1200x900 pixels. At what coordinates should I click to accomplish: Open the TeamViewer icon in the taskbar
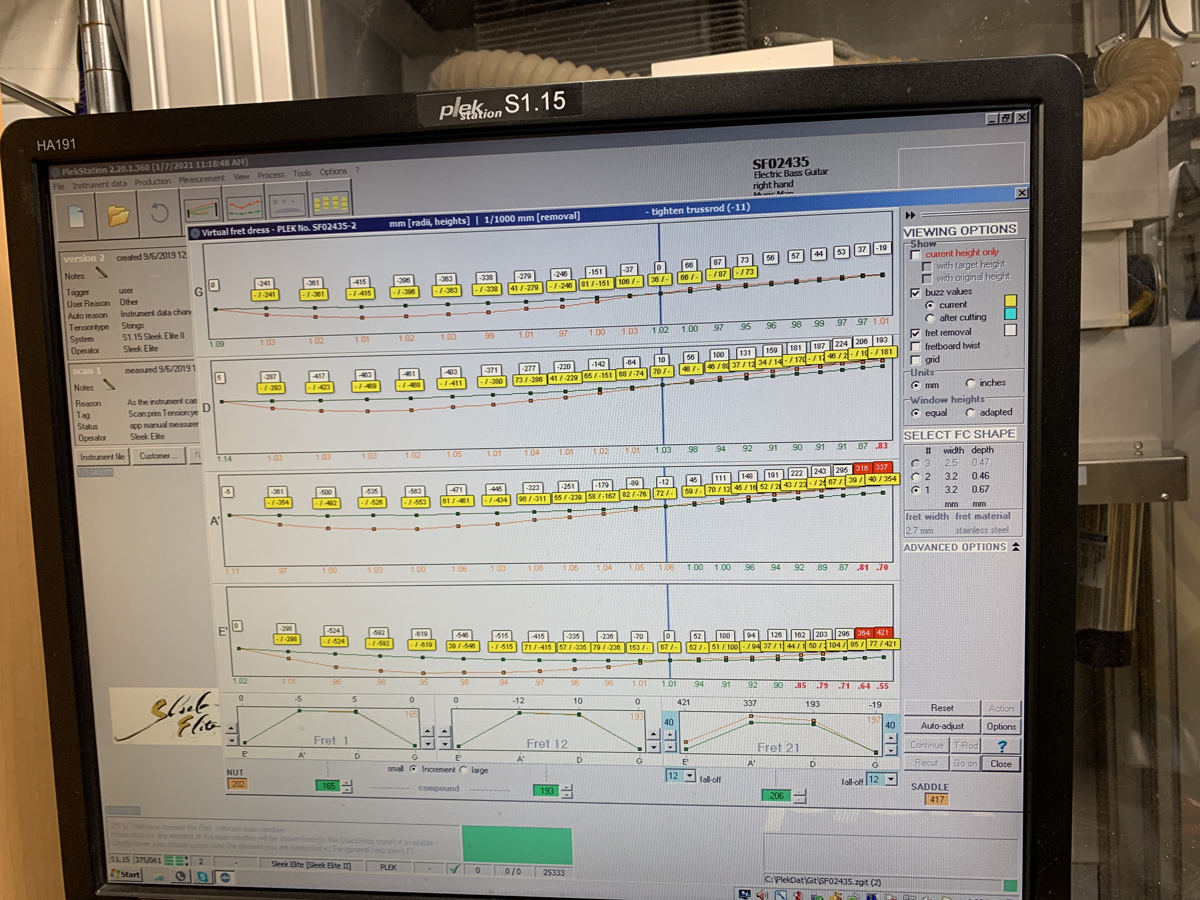click(x=223, y=876)
